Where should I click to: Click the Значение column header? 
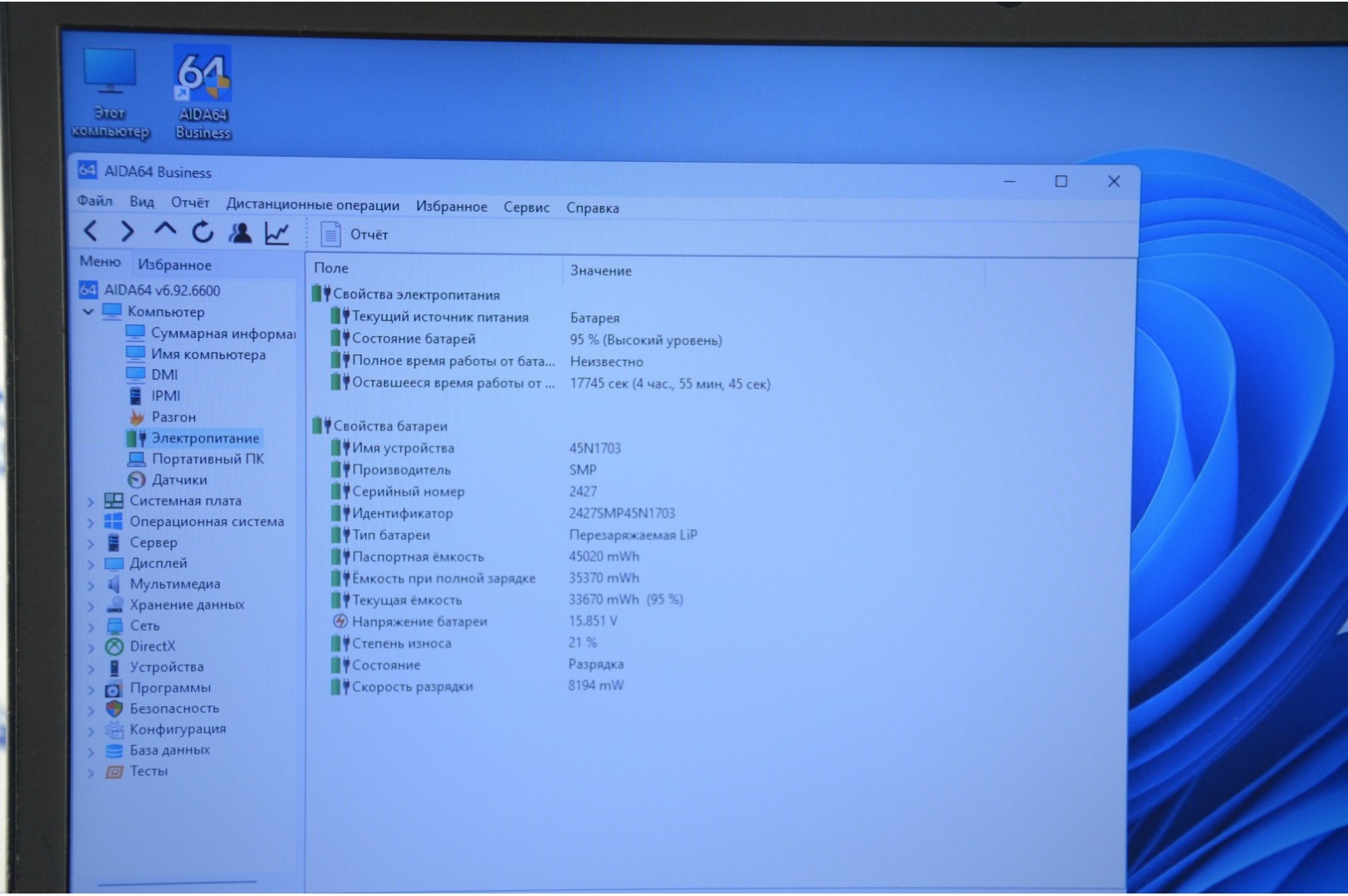pos(601,270)
